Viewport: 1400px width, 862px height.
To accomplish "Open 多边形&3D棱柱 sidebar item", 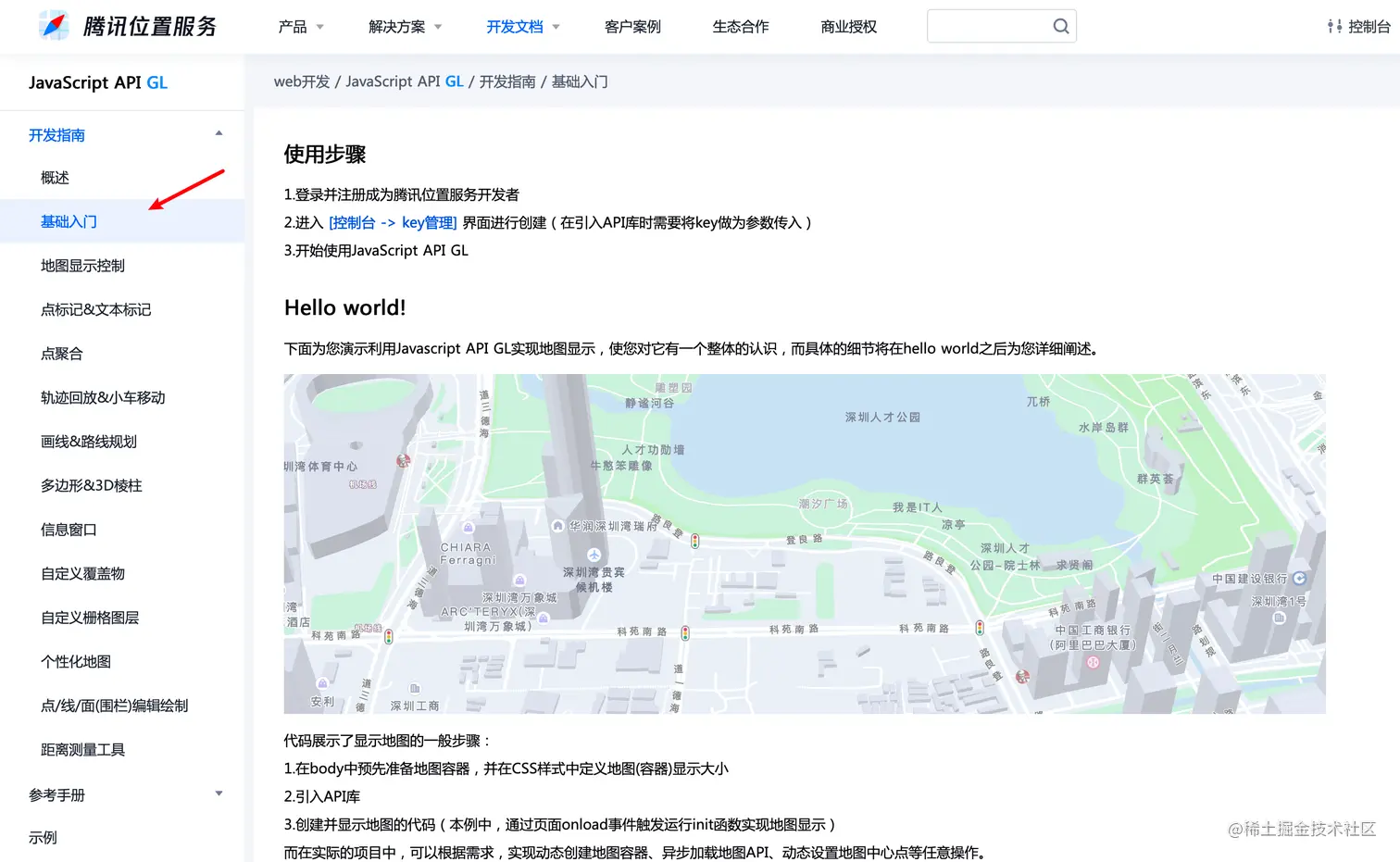I will (91, 485).
